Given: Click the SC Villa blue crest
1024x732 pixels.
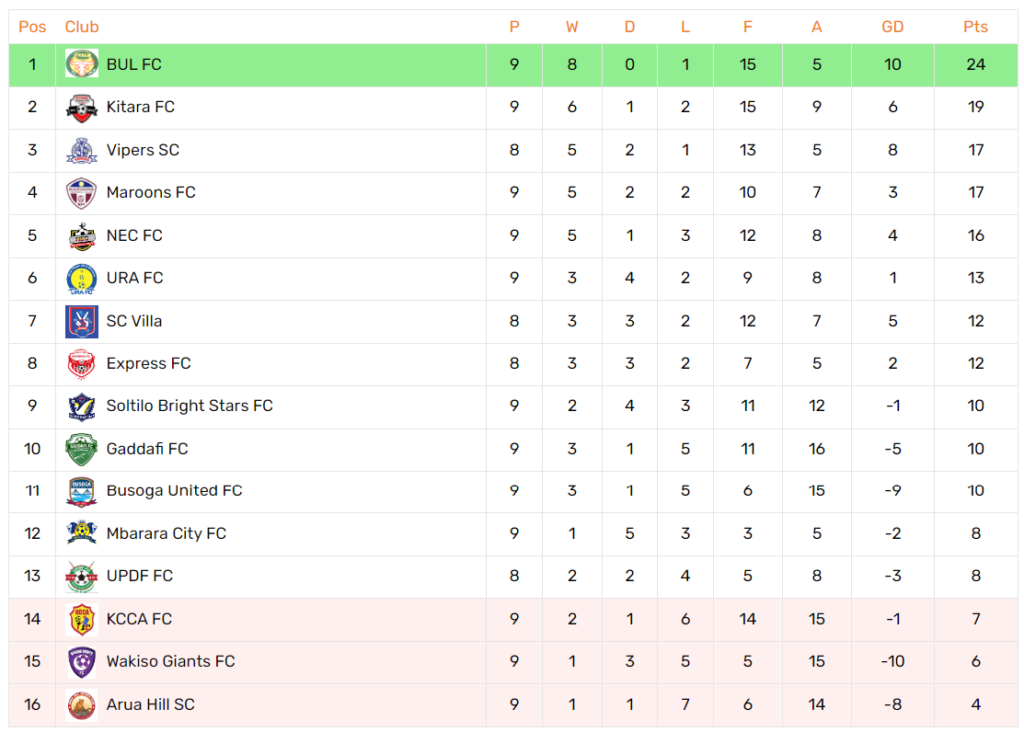Looking at the screenshot, I should (82, 321).
